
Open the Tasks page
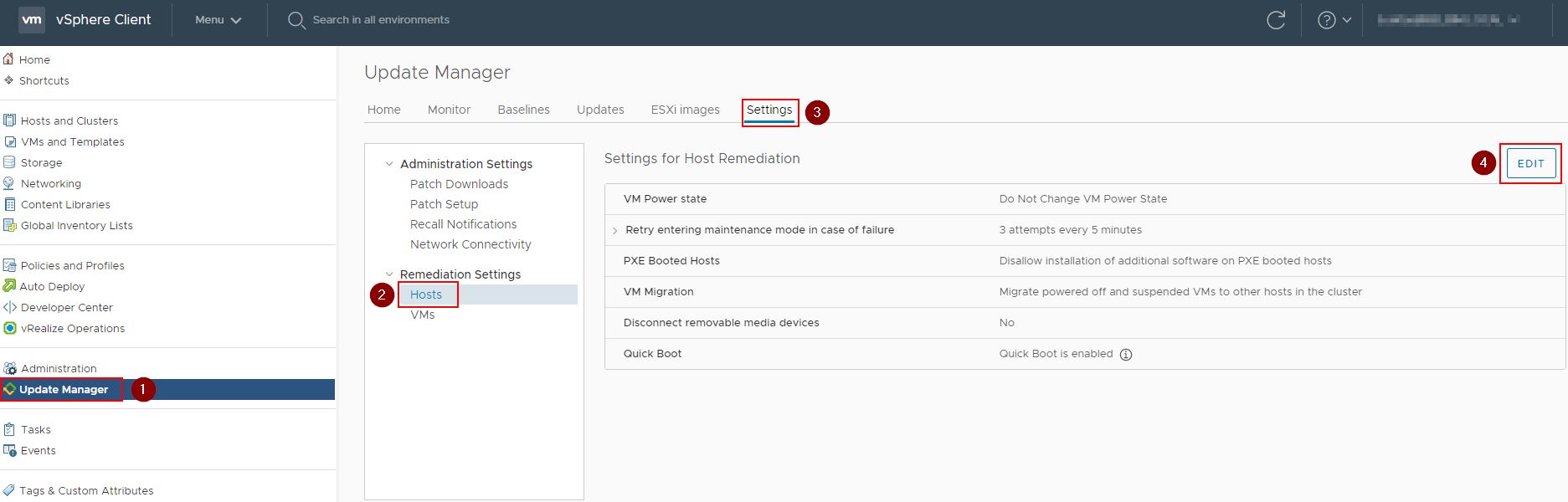pyautogui.click(x=36, y=429)
